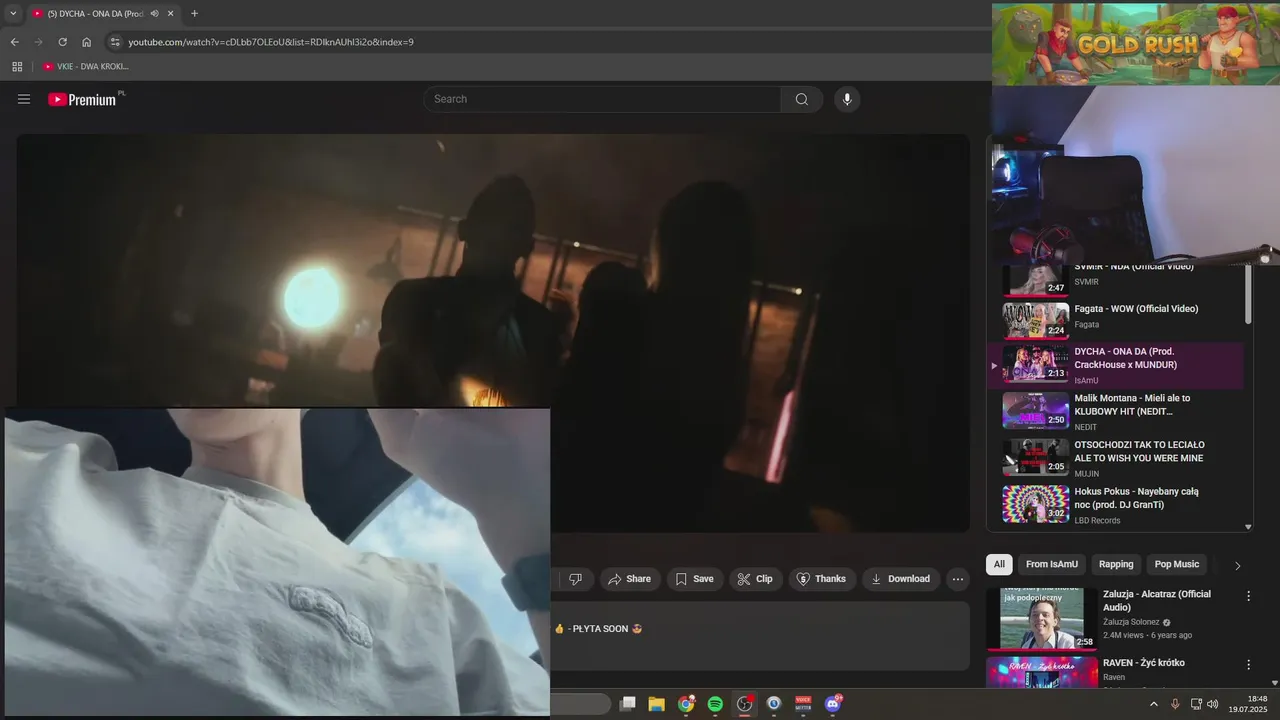Create a Clip of the video
The width and height of the screenshot is (1280, 720).
(x=755, y=579)
